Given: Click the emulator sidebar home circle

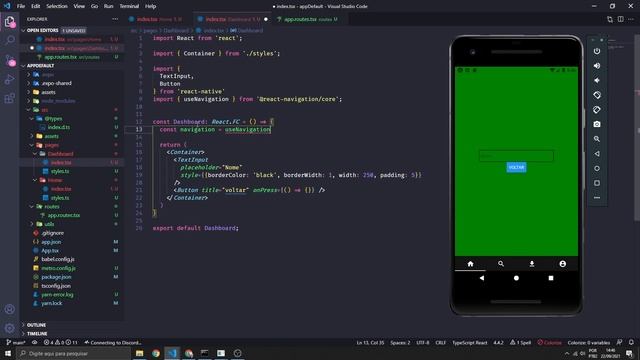Looking at the screenshot, I should 597,168.
